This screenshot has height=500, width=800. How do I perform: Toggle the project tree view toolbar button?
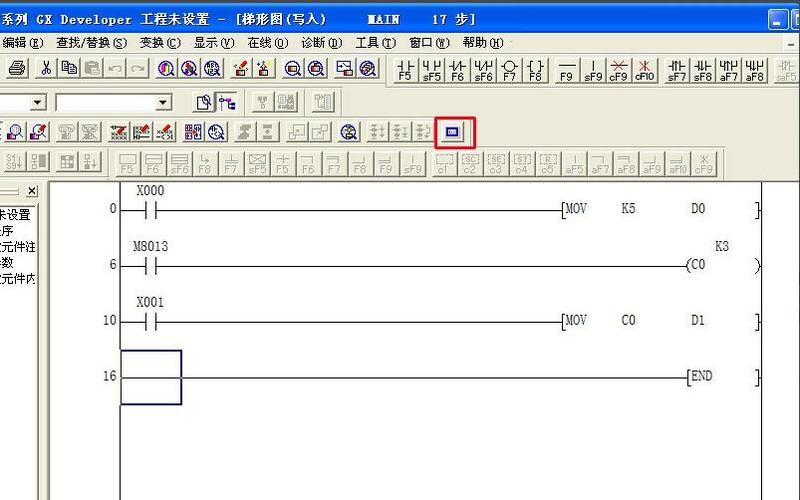tap(227, 102)
